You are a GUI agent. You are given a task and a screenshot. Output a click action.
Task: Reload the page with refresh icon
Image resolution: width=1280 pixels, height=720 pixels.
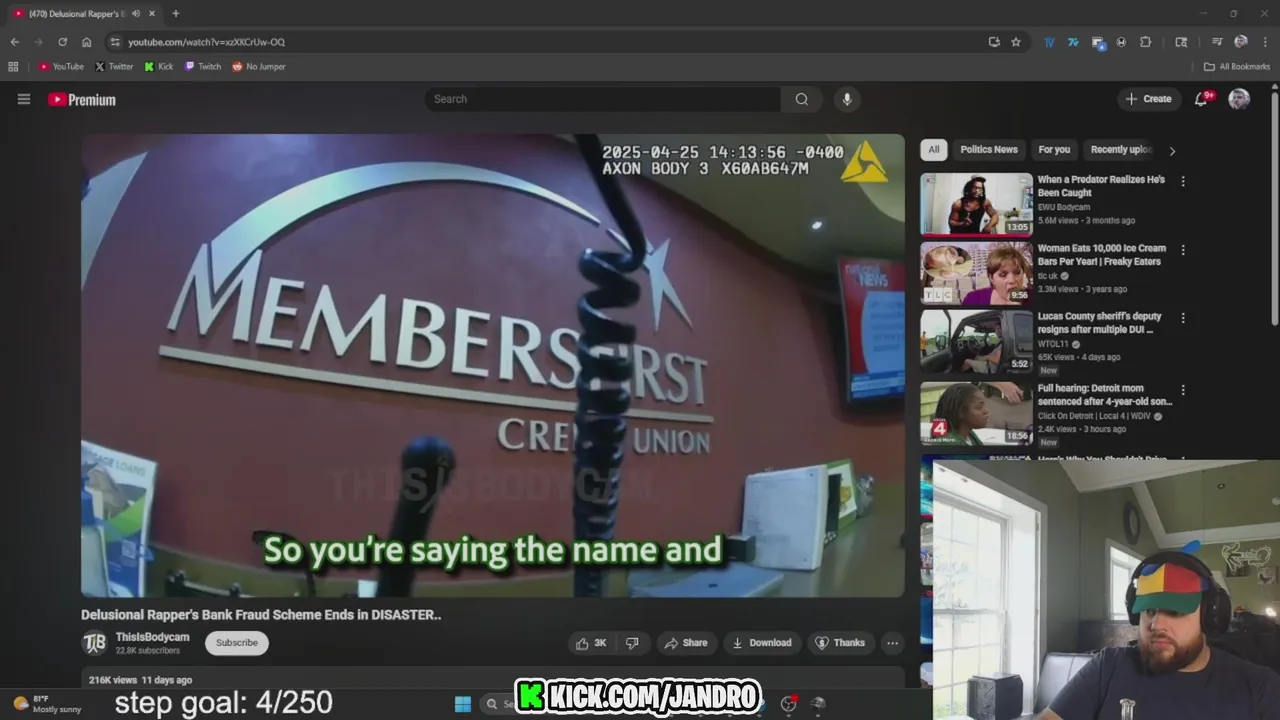62,42
